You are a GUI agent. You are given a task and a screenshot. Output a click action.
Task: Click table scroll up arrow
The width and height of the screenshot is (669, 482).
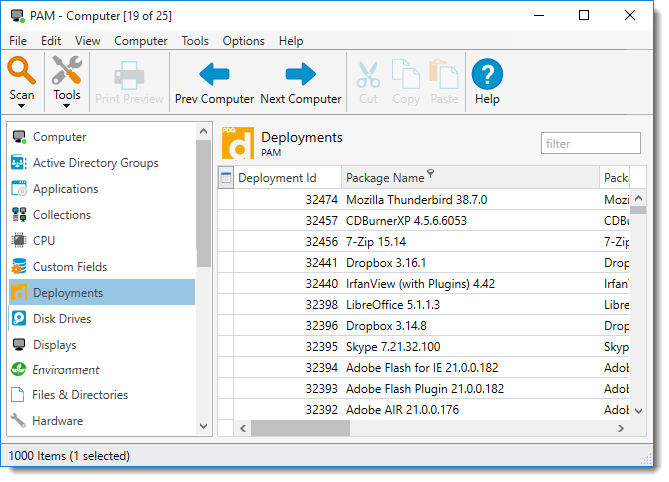[x=638, y=198]
